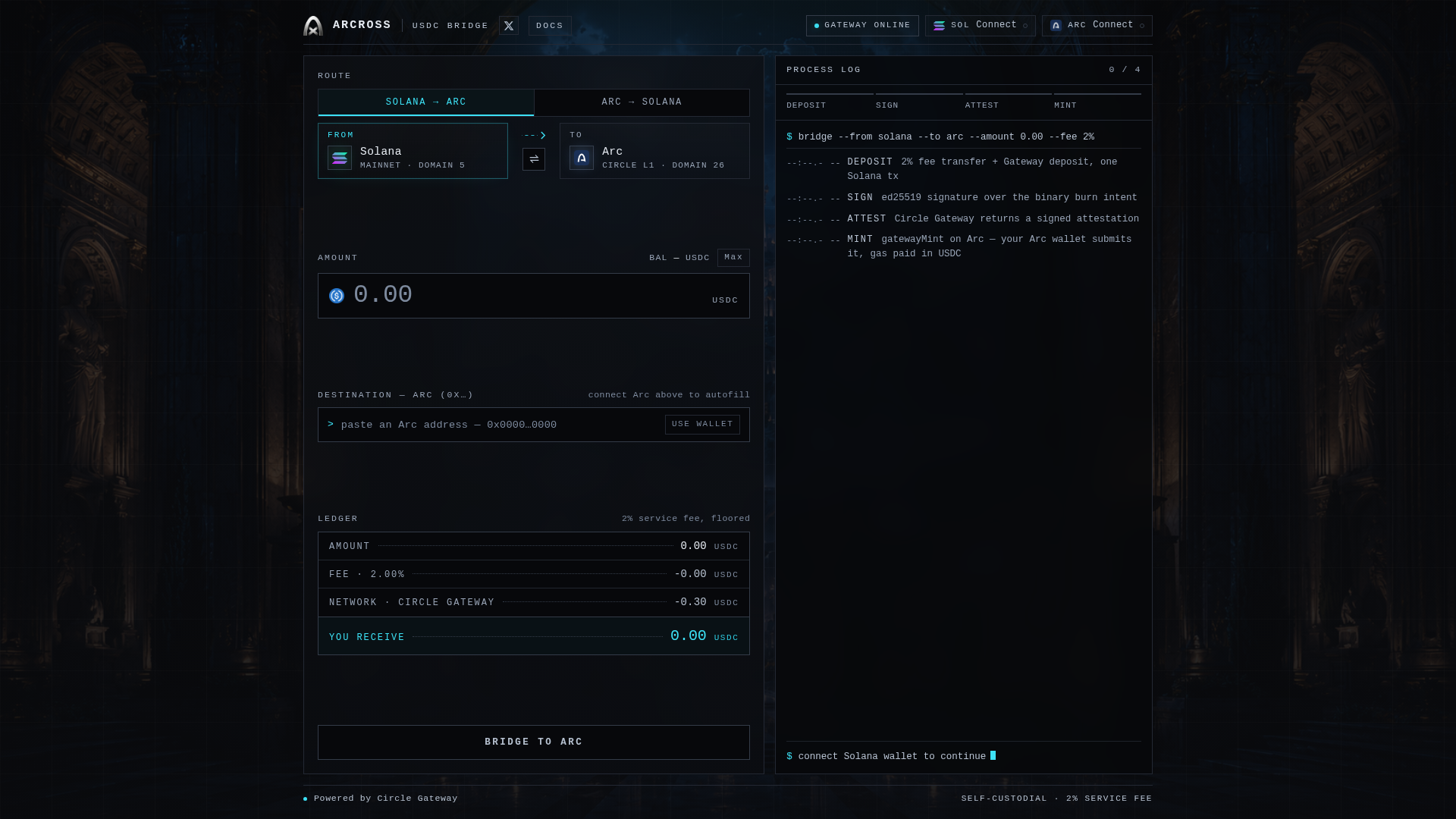Screen dimensions: 1456x819
Task: Click the 'BAL — USDC' balance label
Action: coord(679,258)
